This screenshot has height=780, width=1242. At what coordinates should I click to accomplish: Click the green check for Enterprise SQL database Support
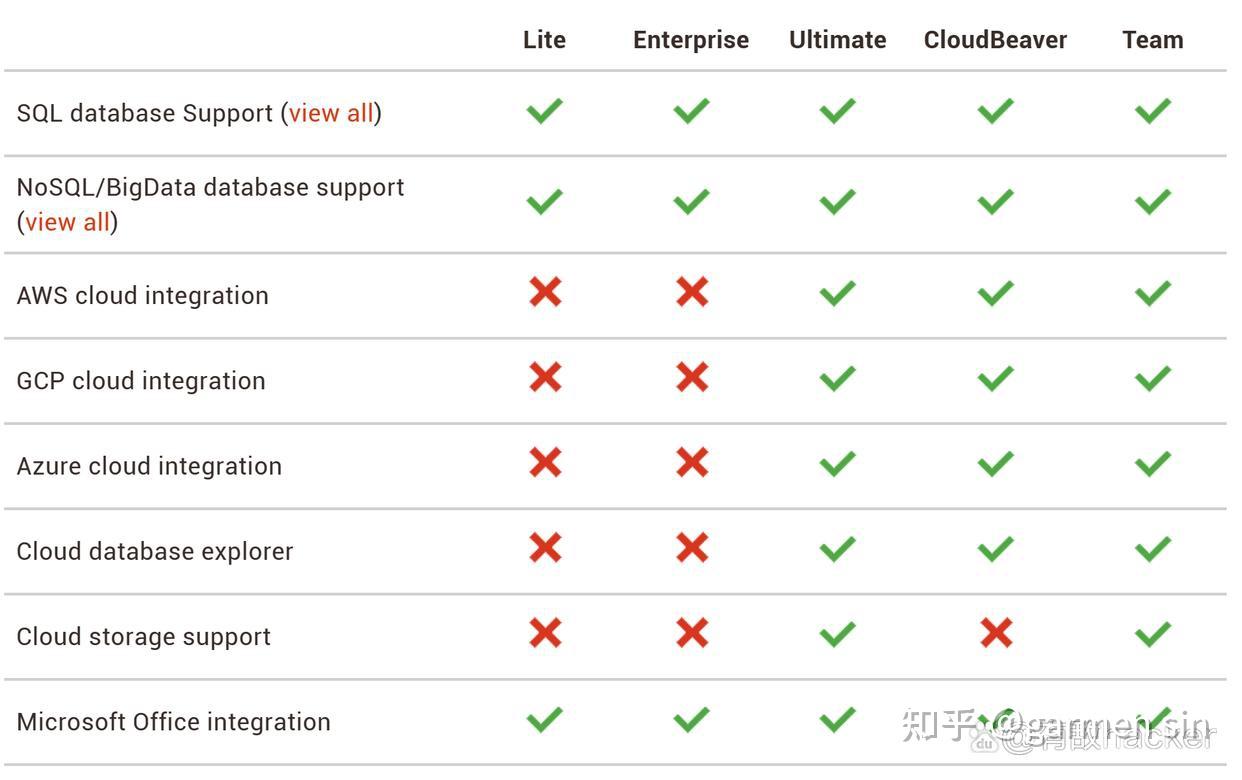pyautogui.click(x=691, y=110)
